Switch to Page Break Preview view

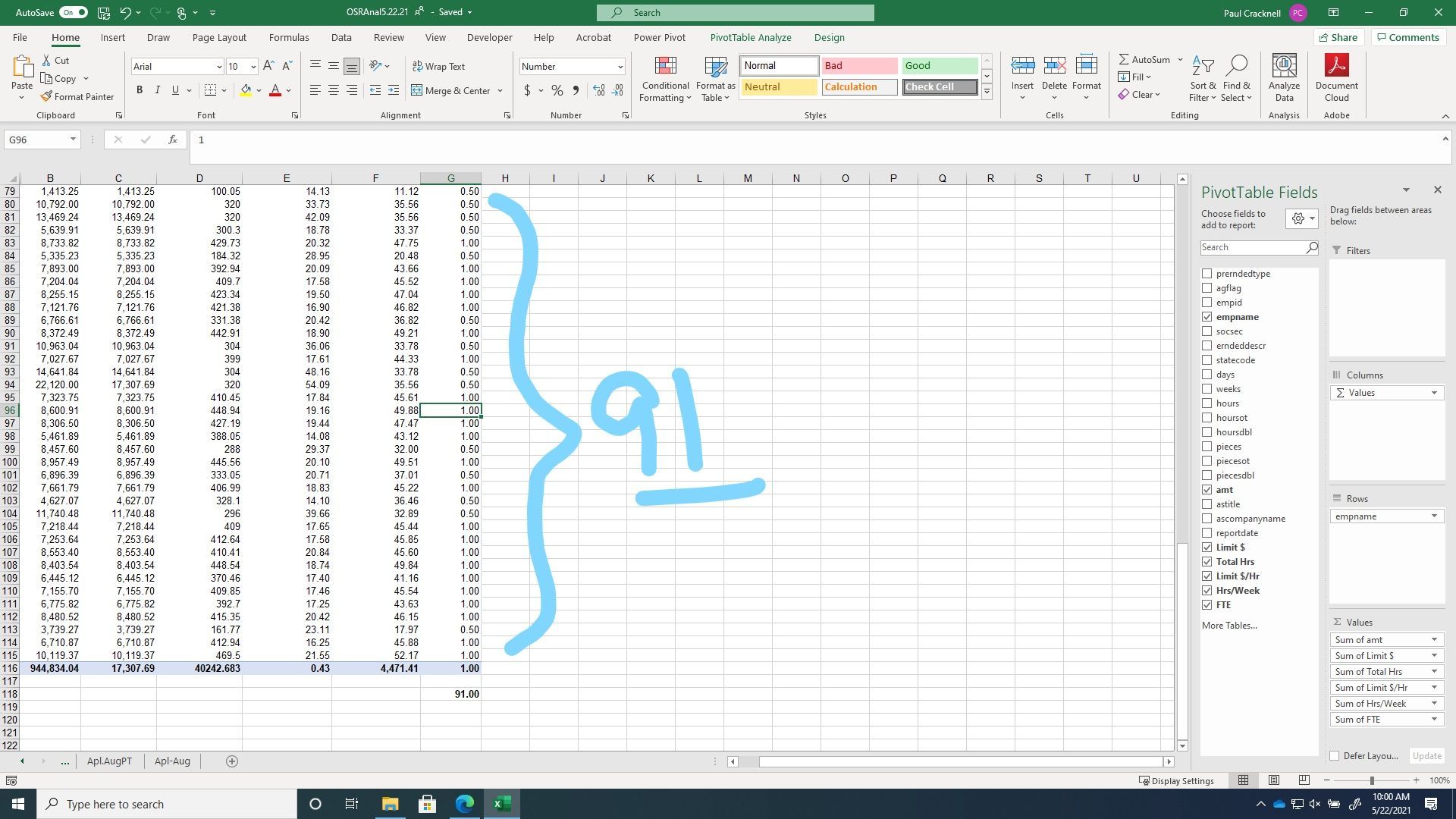click(1304, 780)
